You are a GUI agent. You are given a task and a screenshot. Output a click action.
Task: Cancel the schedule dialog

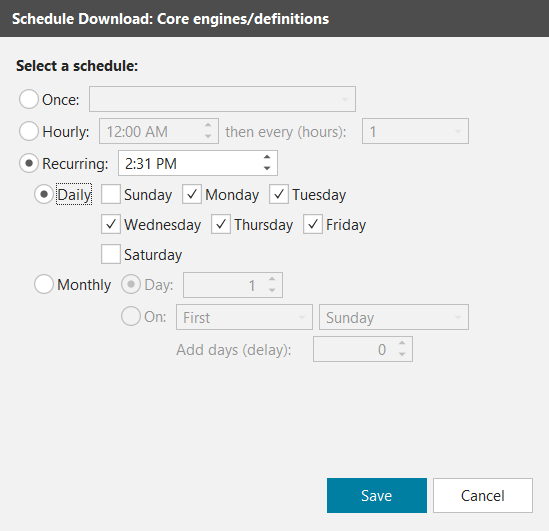pos(483,495)
